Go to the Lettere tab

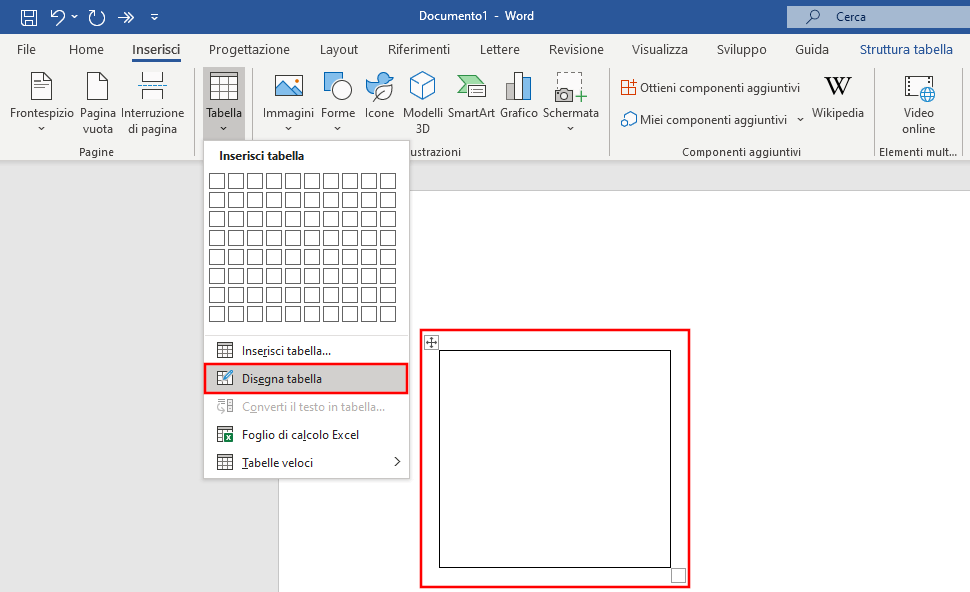499,49
